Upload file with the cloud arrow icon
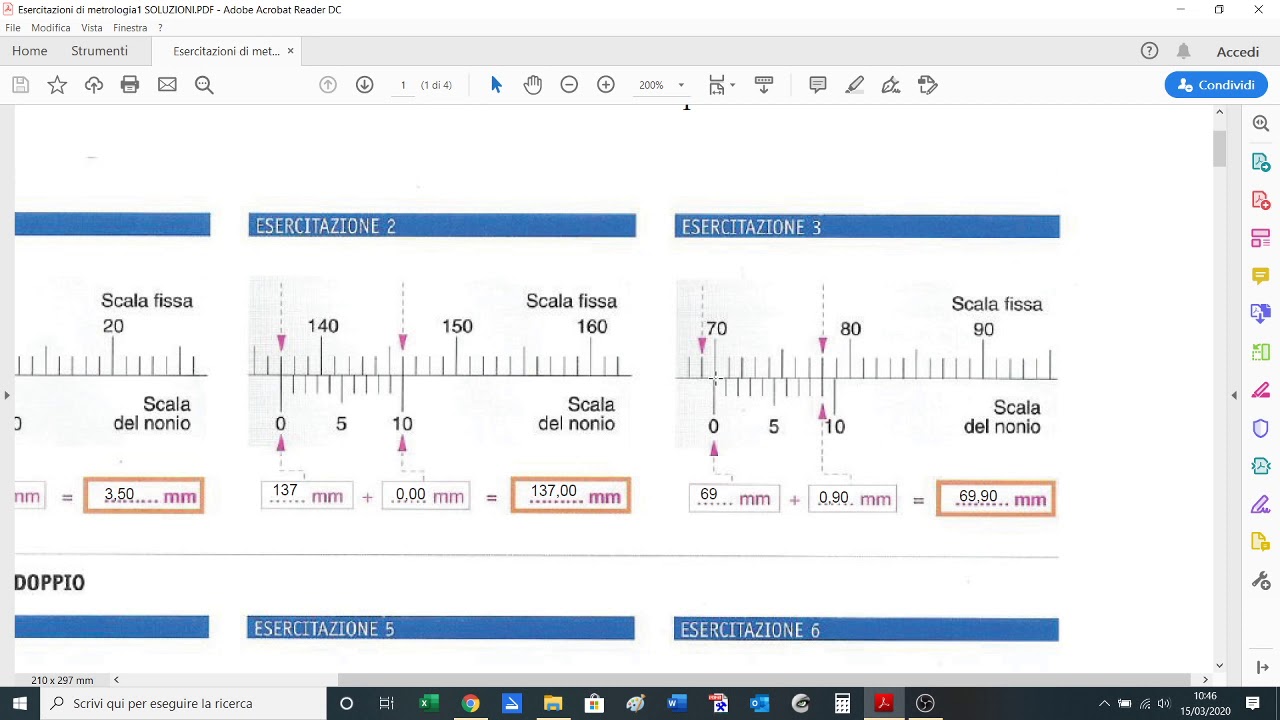Screen dimensions: 1280x720 pos(94,85)
